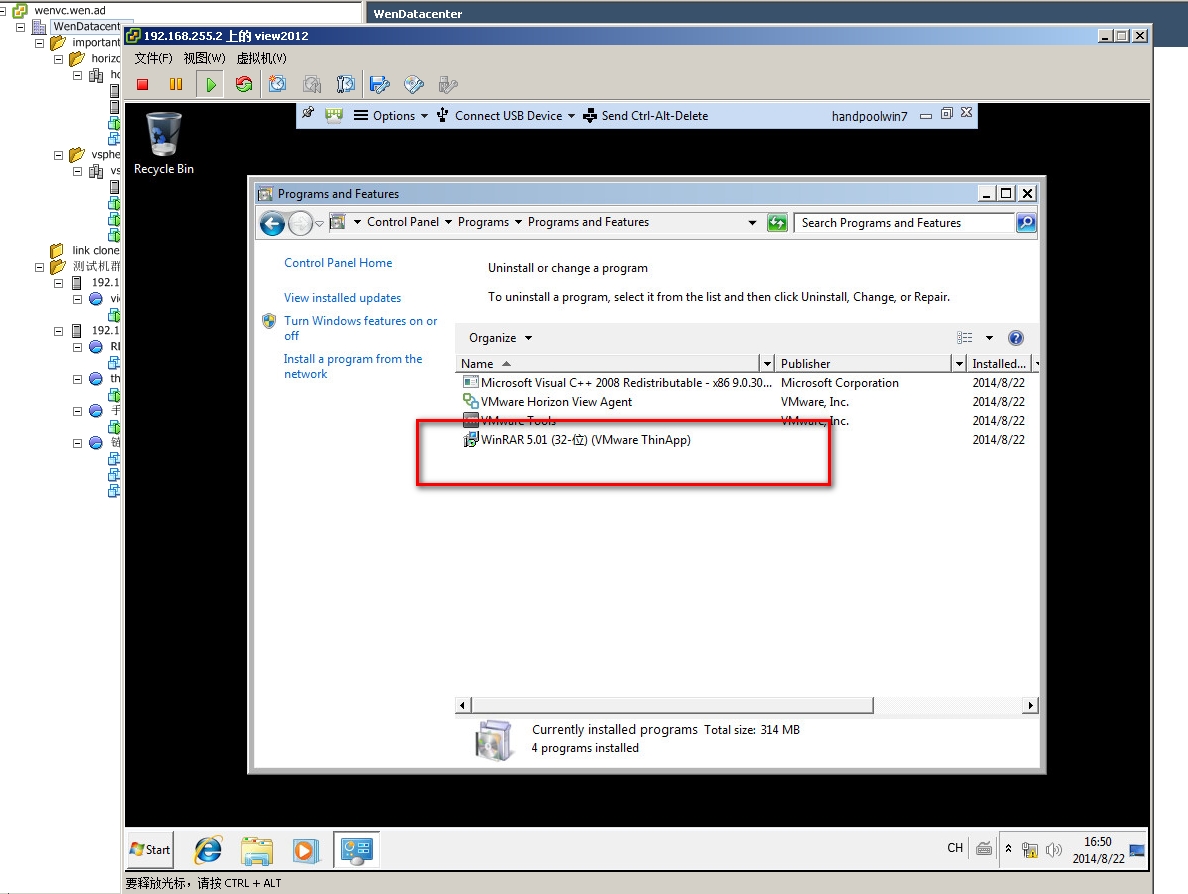Open the Connect USB Device dropdown
The width and height of the screenshot is (1188, 894).
(506, 115)
